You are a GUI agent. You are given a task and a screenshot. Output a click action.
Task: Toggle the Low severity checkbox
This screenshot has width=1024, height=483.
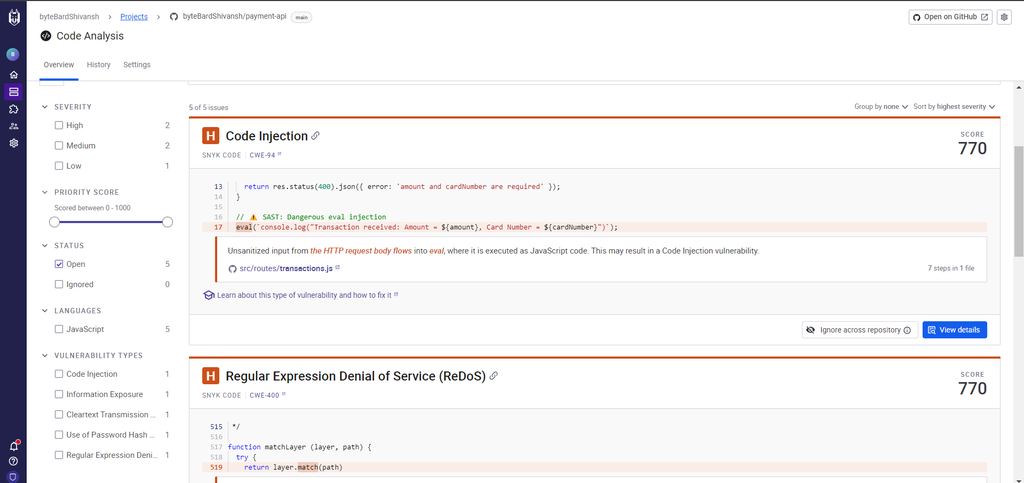59,166
